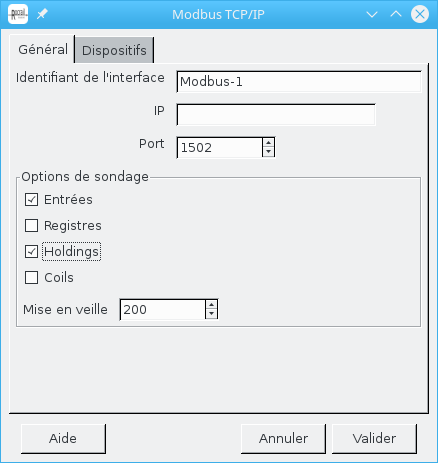Screen dimensions: 438x463
Task: Disable the Holdings checkbox
Action: coord(31,252)
